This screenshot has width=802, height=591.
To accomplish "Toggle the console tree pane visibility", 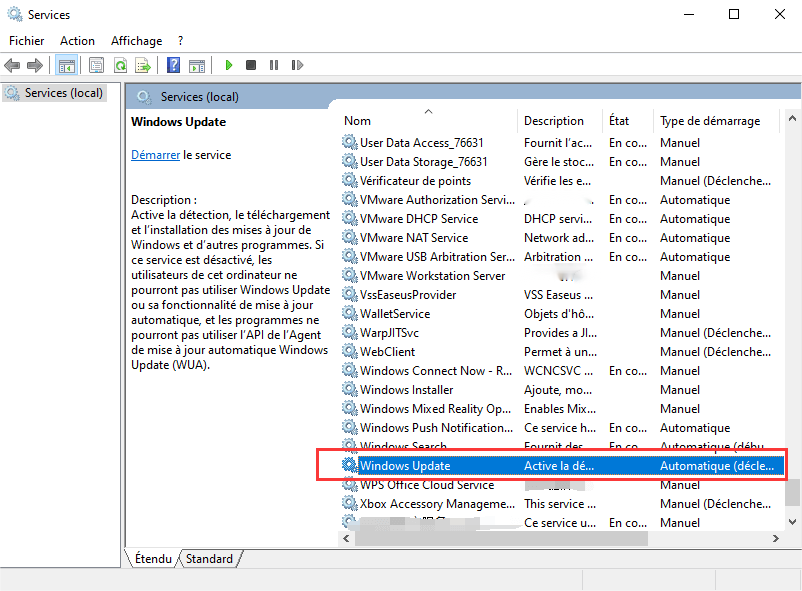I will [67, 65].
